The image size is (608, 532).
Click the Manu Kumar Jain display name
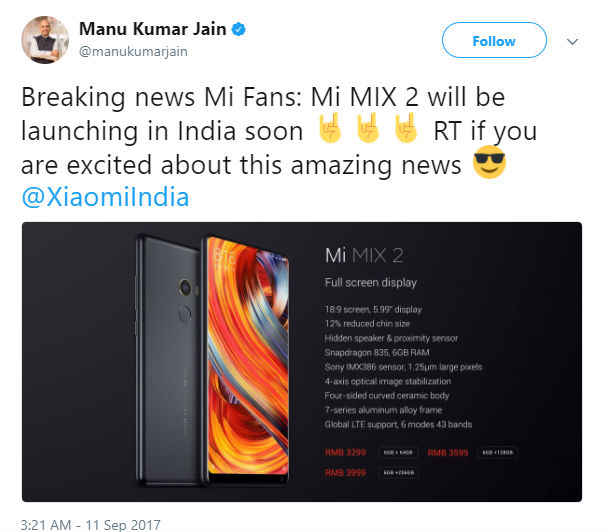coord(152,29)
